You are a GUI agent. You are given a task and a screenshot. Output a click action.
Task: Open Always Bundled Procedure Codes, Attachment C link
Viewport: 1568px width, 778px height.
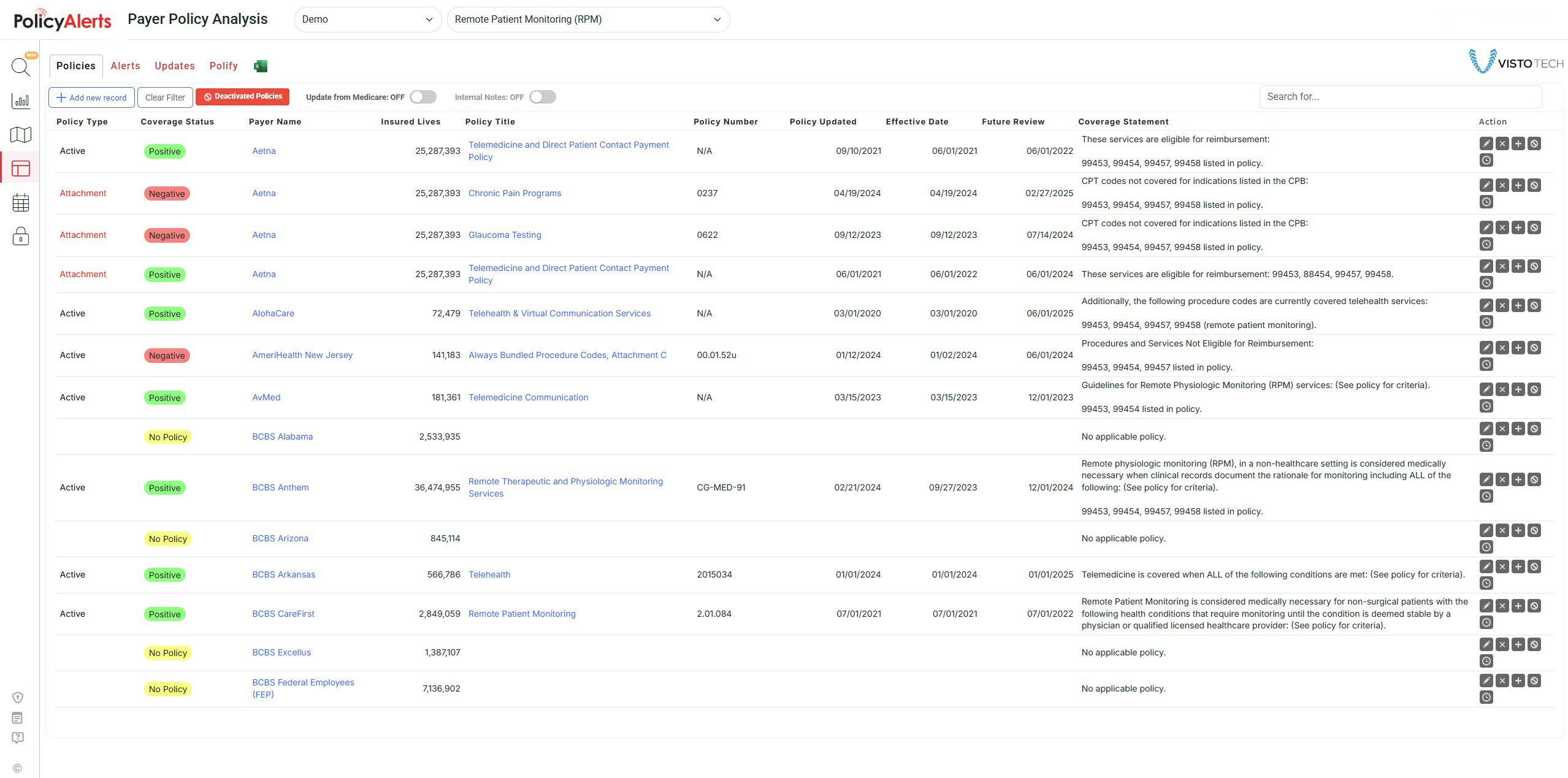pos(567,355)
